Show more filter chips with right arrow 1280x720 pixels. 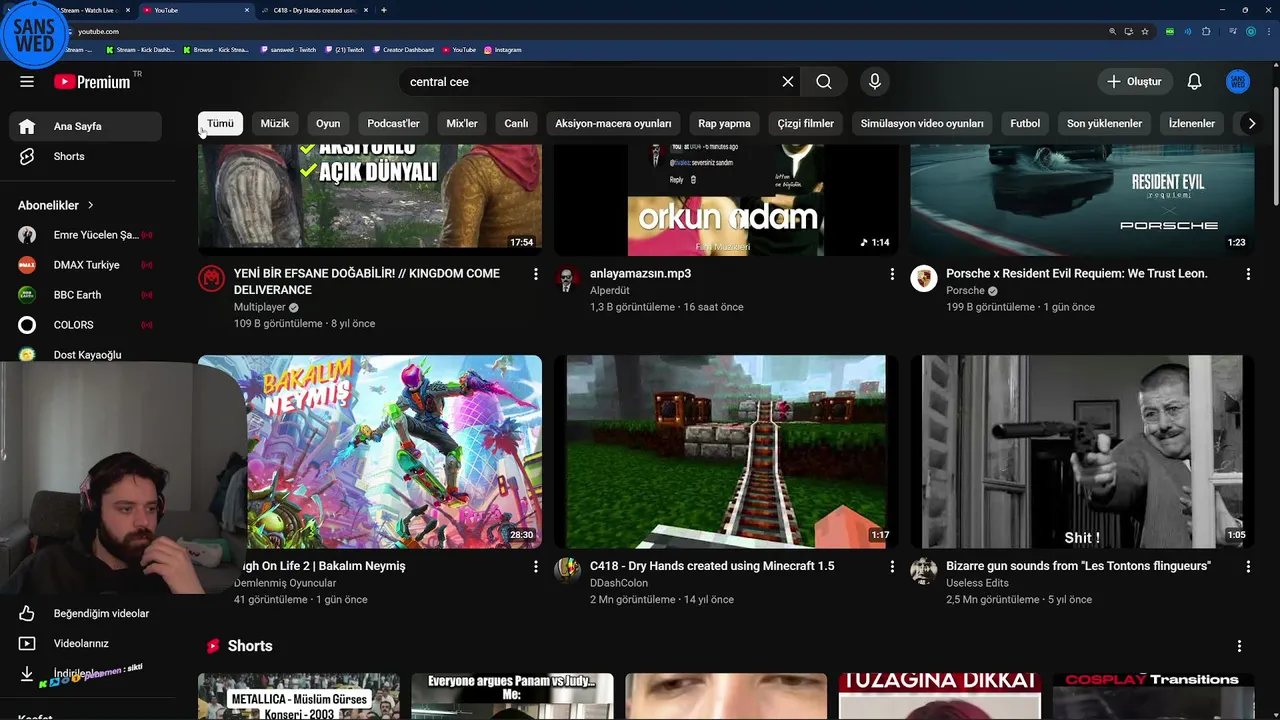(x=1251, y=123)
